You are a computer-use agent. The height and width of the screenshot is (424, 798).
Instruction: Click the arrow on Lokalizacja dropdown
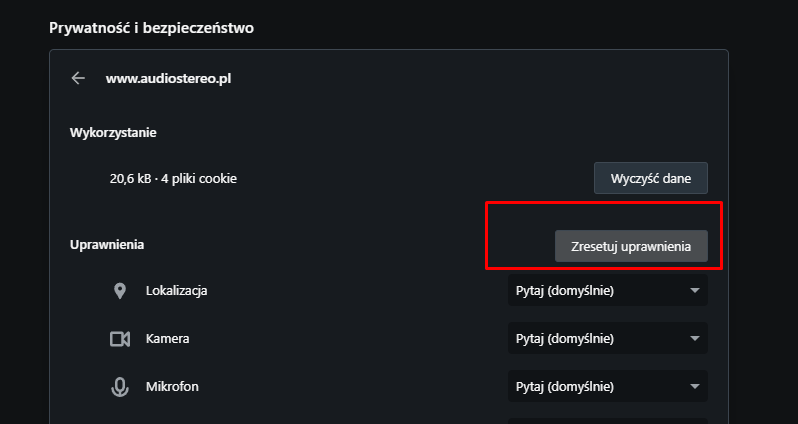tap(695, 291)
